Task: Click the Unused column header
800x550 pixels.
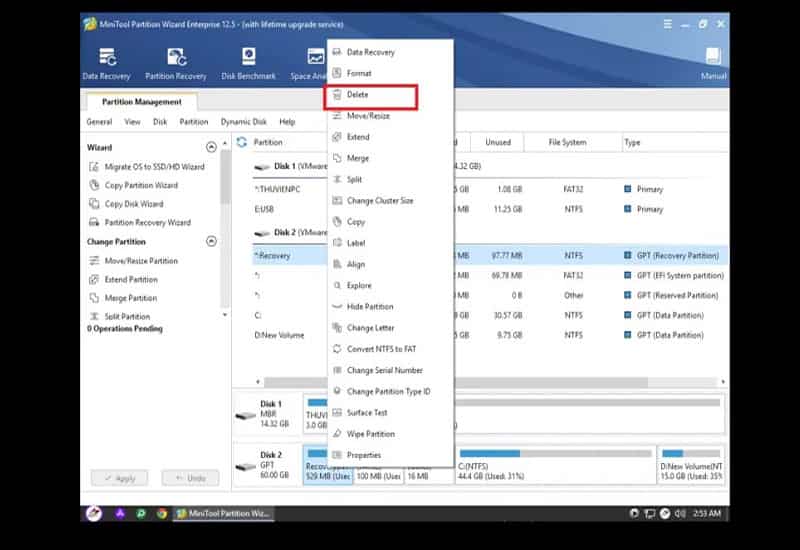Action: click(497, 142)
